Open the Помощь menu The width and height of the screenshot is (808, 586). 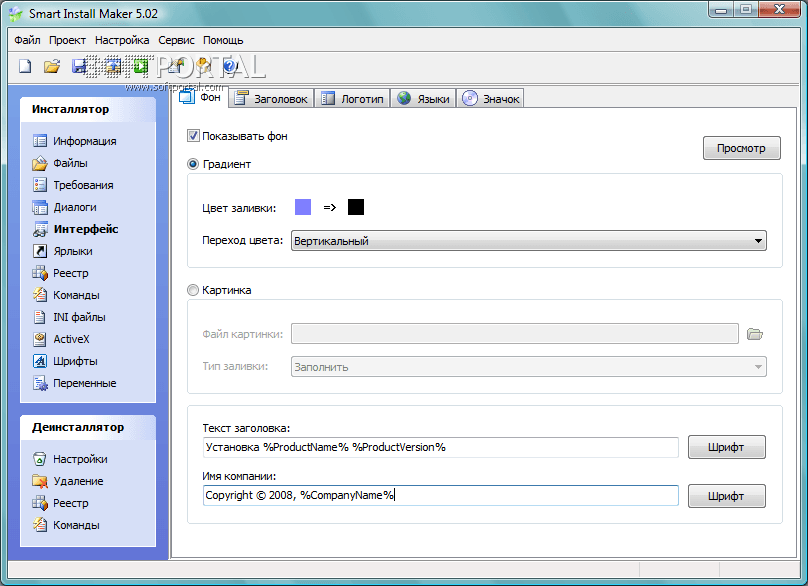click(x=223, y=40)
